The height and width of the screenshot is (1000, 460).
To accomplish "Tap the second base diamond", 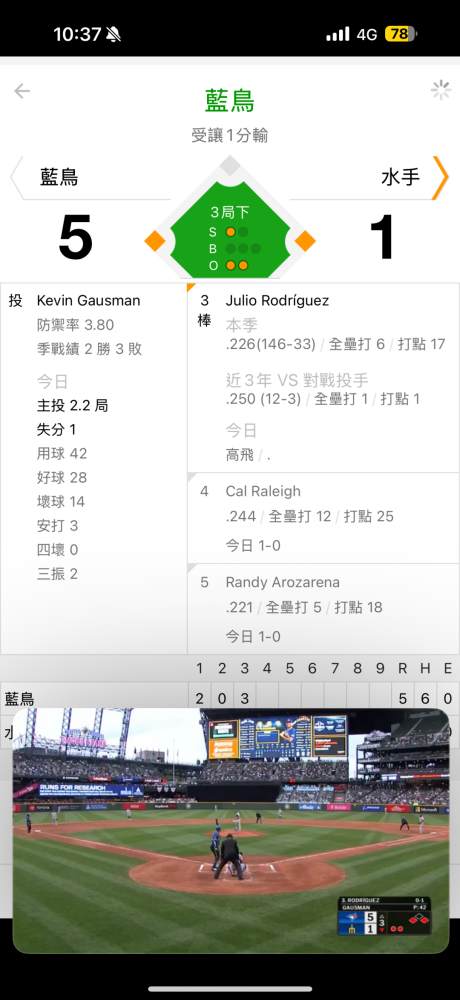I will click(x=230, y=166).
